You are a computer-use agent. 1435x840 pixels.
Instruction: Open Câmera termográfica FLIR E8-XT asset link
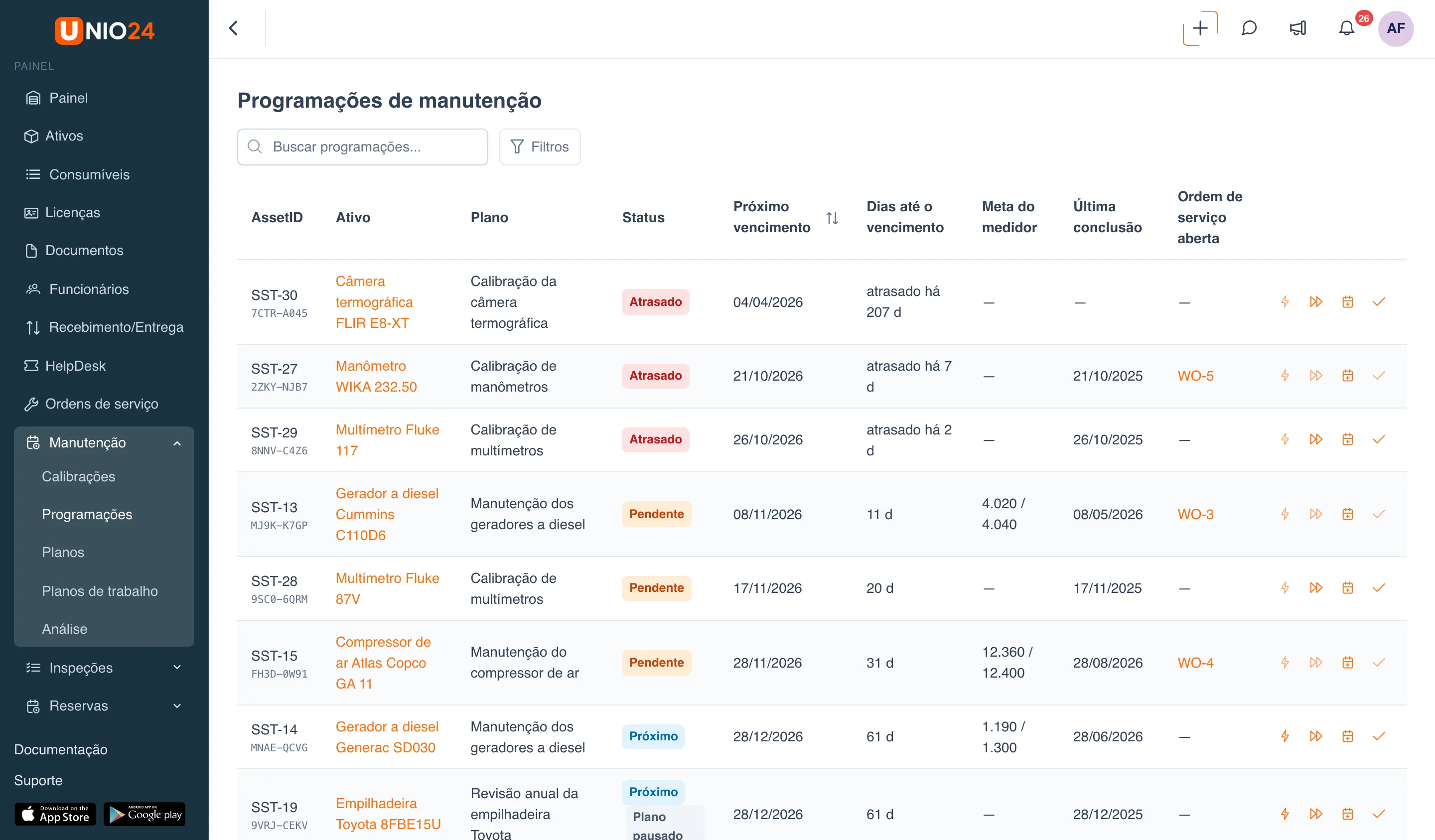click(374, 302)
